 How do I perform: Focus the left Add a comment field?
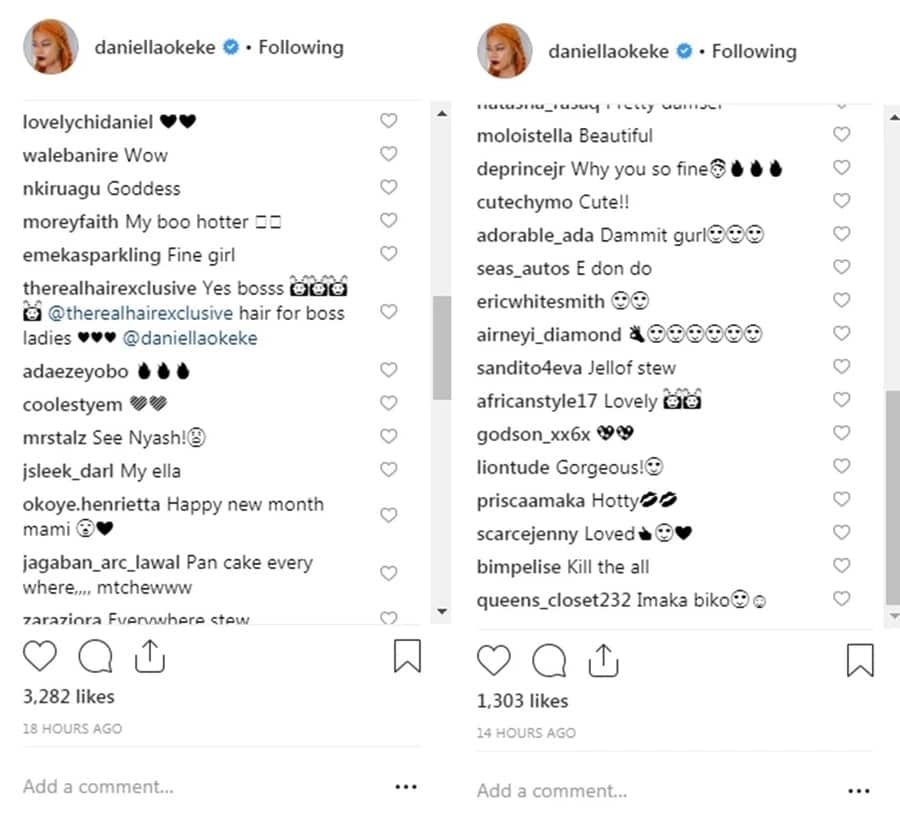150,786
